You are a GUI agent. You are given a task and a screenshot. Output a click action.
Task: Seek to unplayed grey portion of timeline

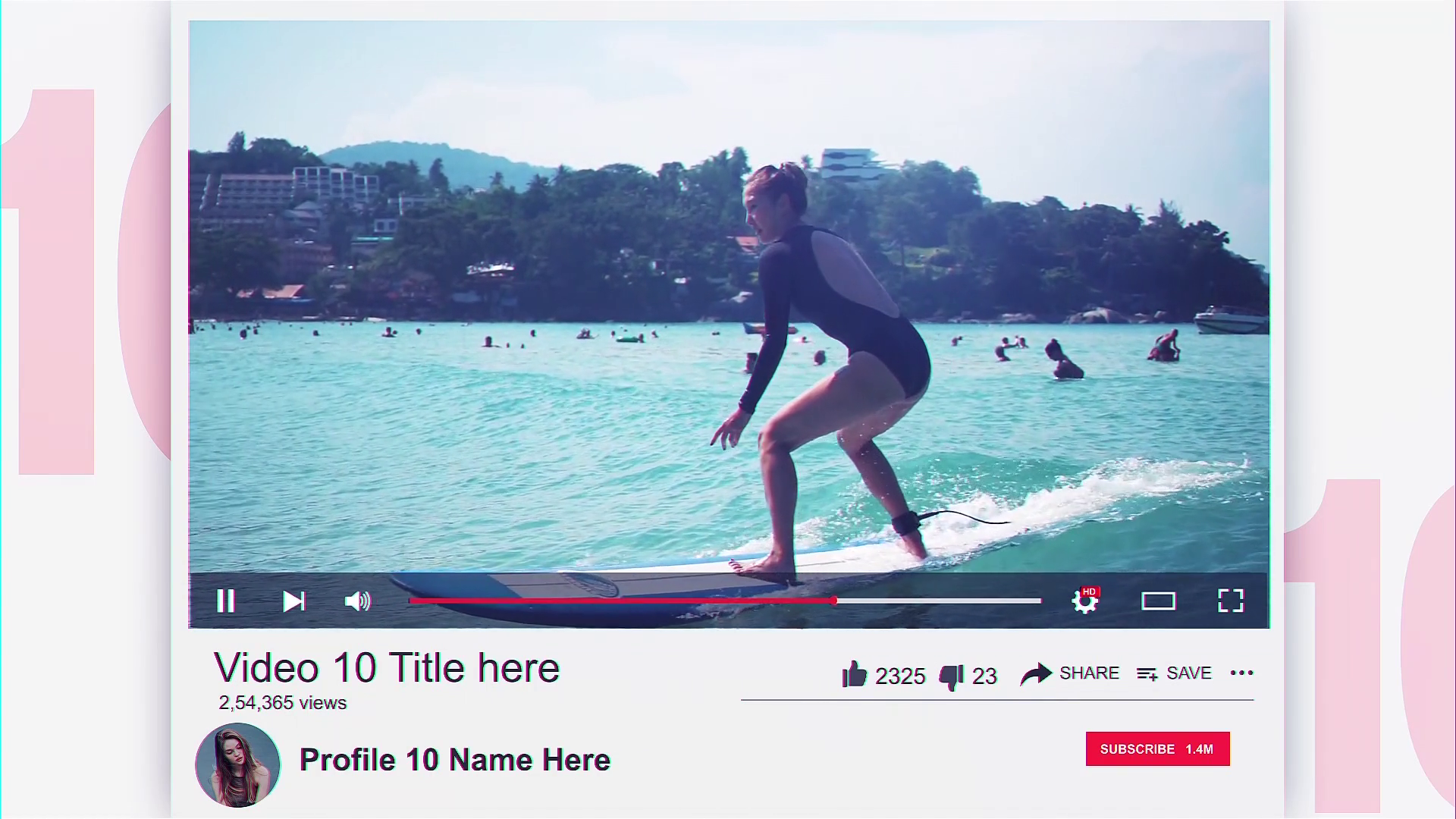(x=939, y=601)
